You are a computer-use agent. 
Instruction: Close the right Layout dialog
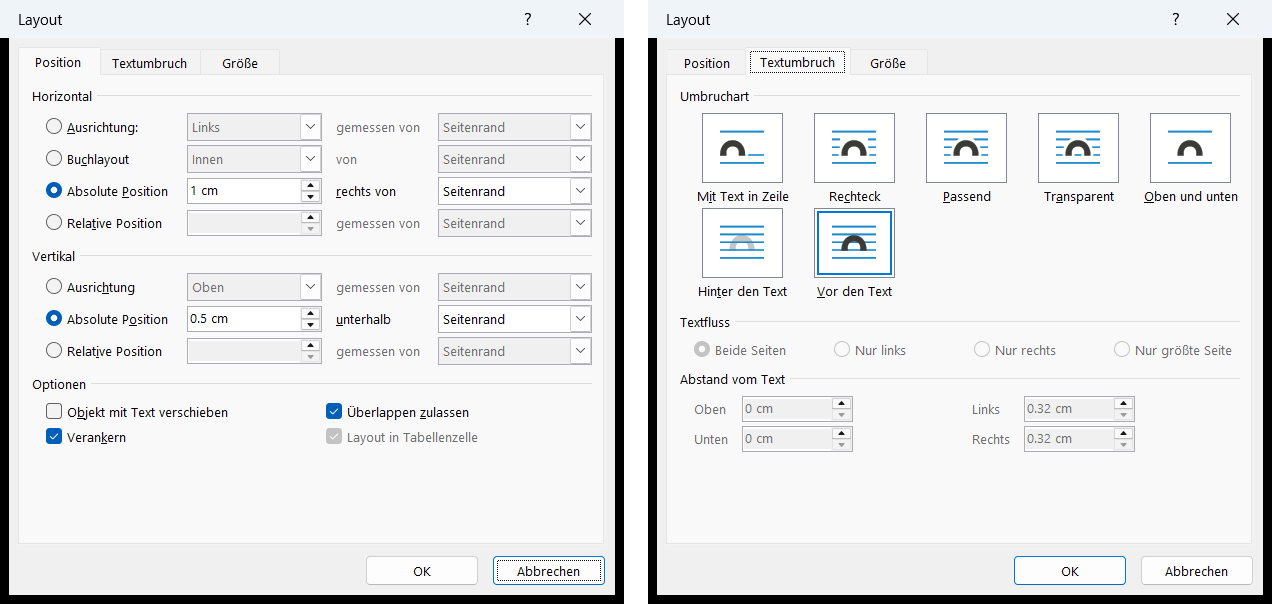click(1233, 19)
